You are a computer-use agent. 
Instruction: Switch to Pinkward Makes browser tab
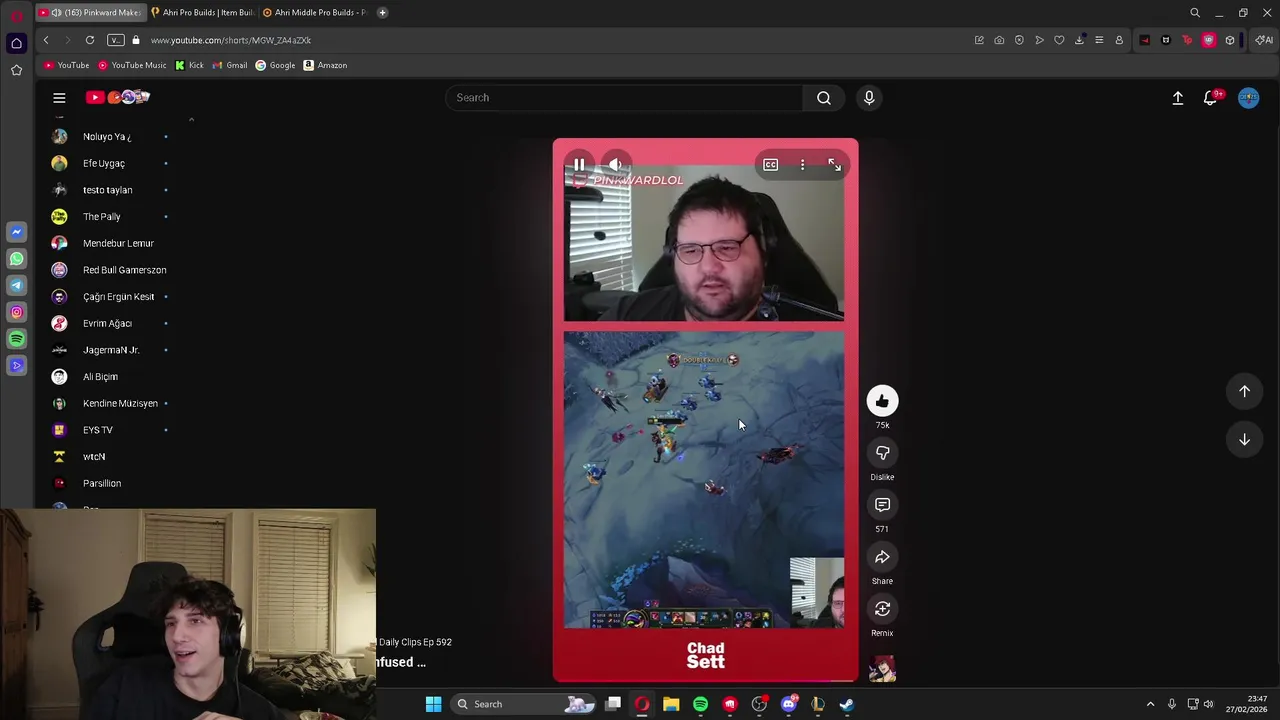(x=90, y=12)
